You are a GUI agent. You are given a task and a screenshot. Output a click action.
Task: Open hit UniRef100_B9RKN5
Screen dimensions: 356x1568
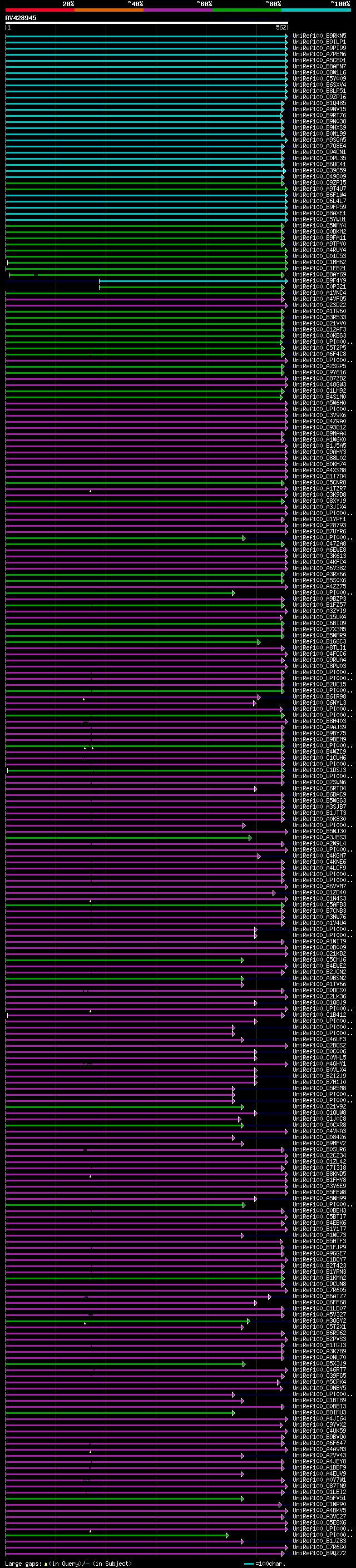[x=319, y=36]
